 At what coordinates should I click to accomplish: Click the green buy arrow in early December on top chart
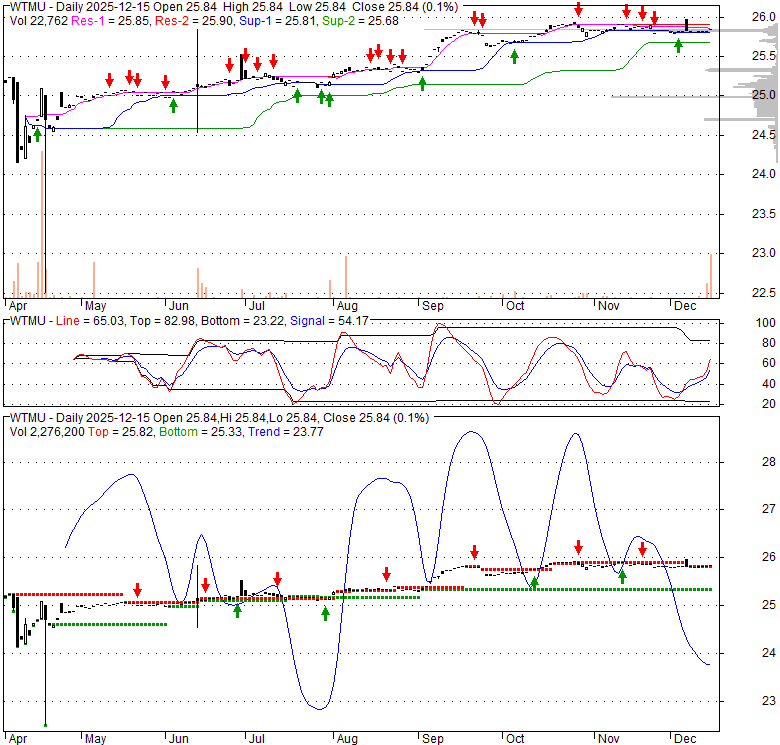(x=678, y=45)
